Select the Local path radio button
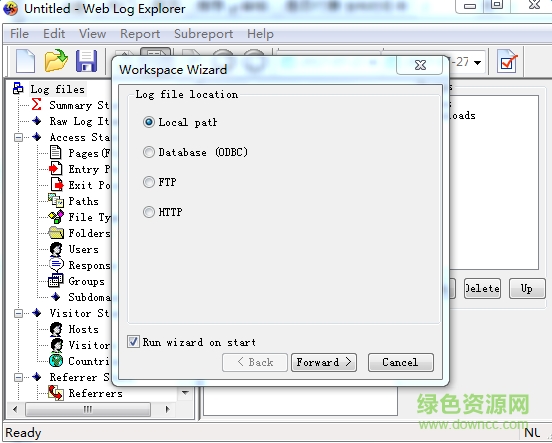This screenshot has width=552, height=443. (x=149, y=122)
